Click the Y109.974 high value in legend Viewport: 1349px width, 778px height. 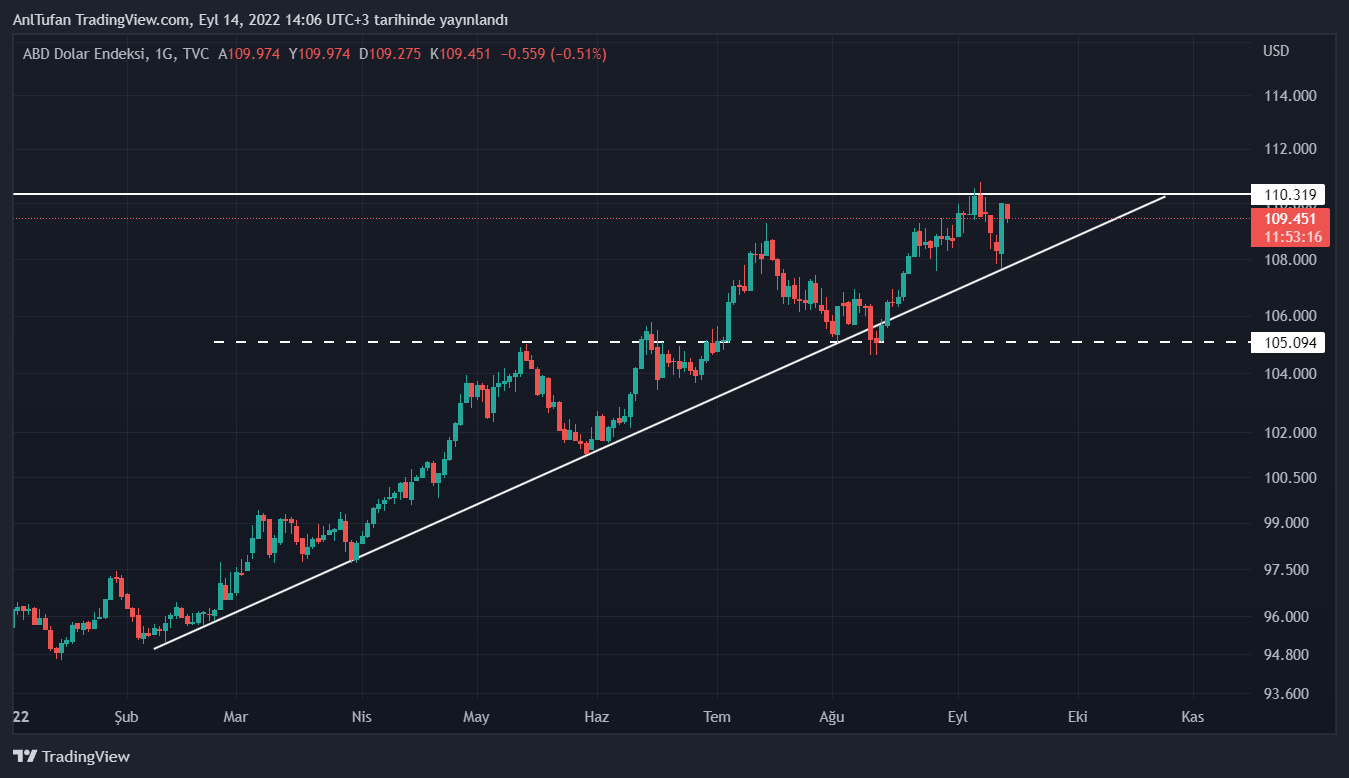coord(319,54)
